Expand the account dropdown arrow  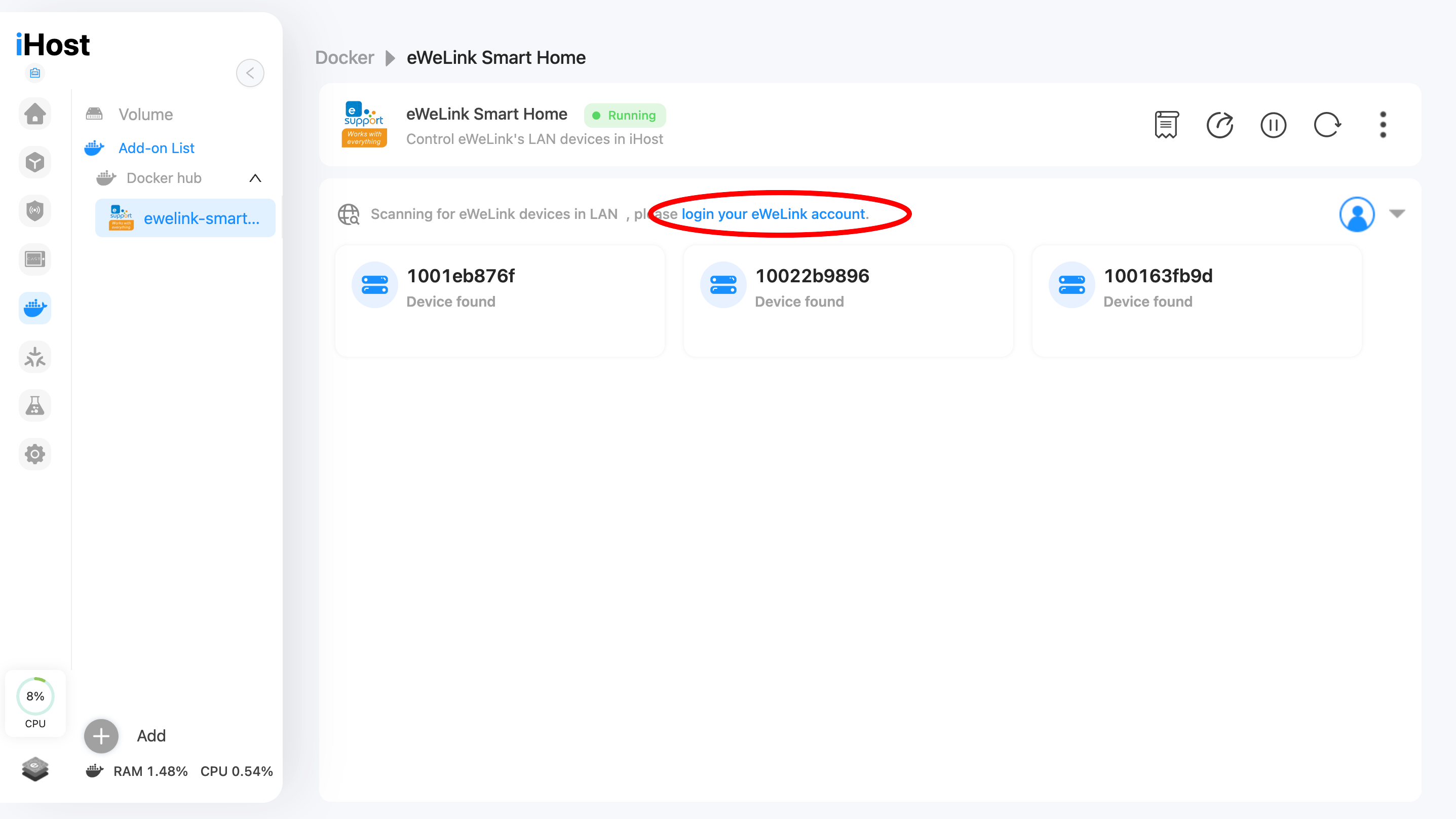tap(1397, 214)
